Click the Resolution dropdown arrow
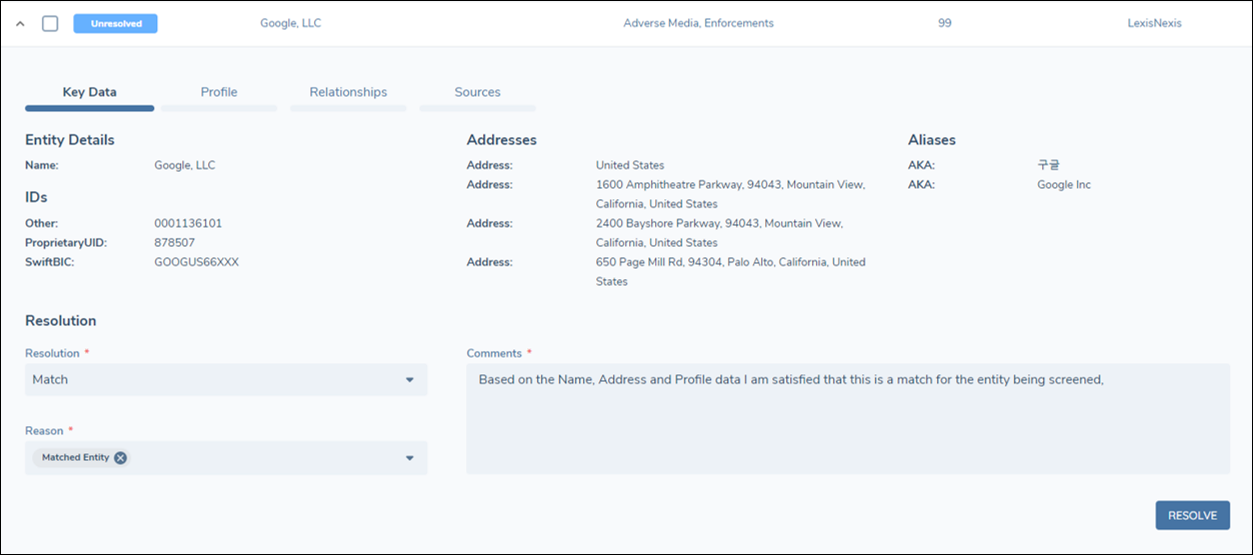Screen dimensions: 1253x555 [x=409, y=380]
